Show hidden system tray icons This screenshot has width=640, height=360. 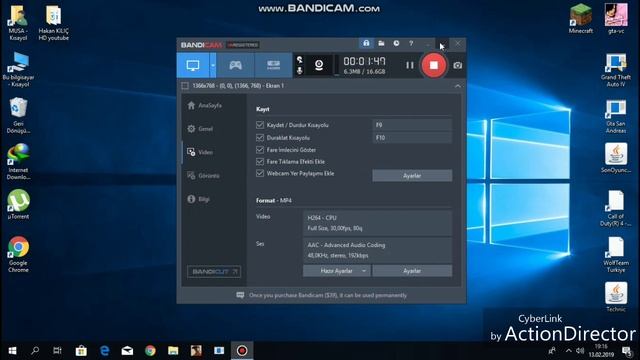click(568, 351)
